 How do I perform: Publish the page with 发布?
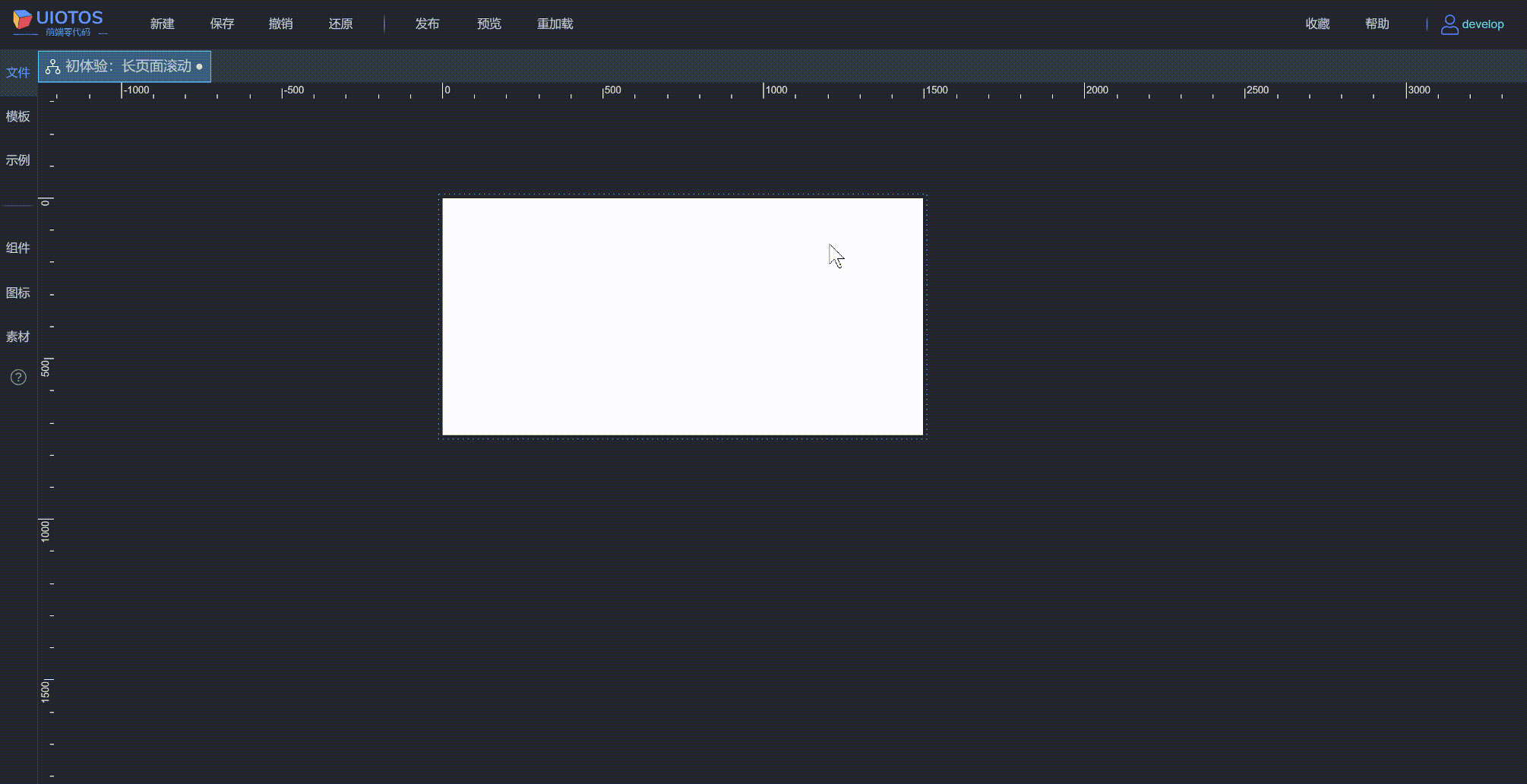click(427, 24)
